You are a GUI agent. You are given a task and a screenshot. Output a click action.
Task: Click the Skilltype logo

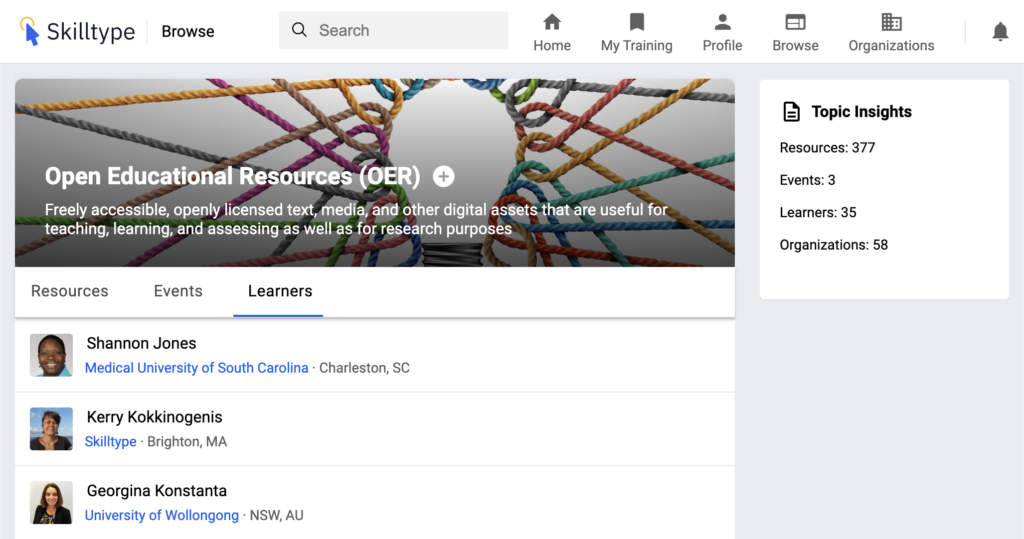coord(77,31)
